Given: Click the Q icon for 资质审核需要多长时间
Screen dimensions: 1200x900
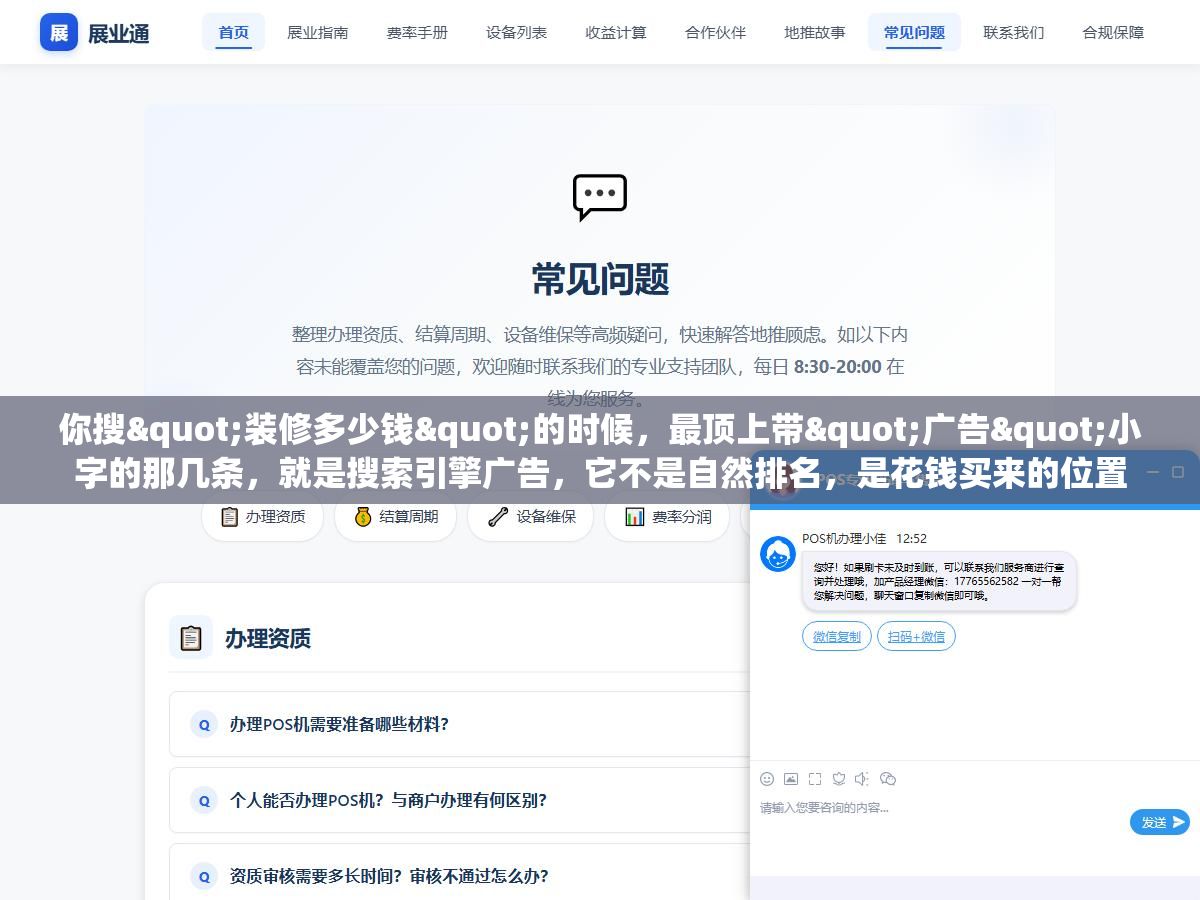Looking at the screenshot, I should coord(204,877).
